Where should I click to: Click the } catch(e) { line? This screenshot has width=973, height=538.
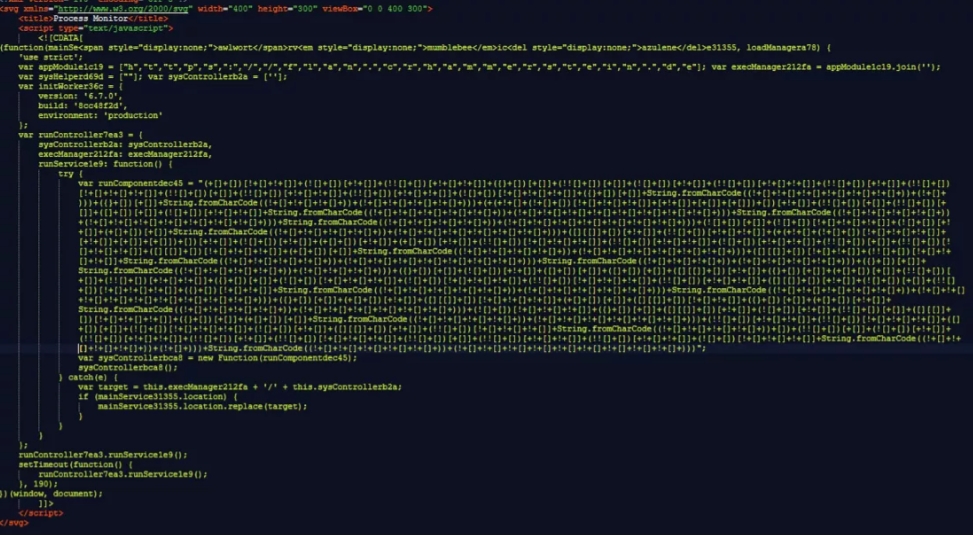pyautogui.click(x=88, y=377)
